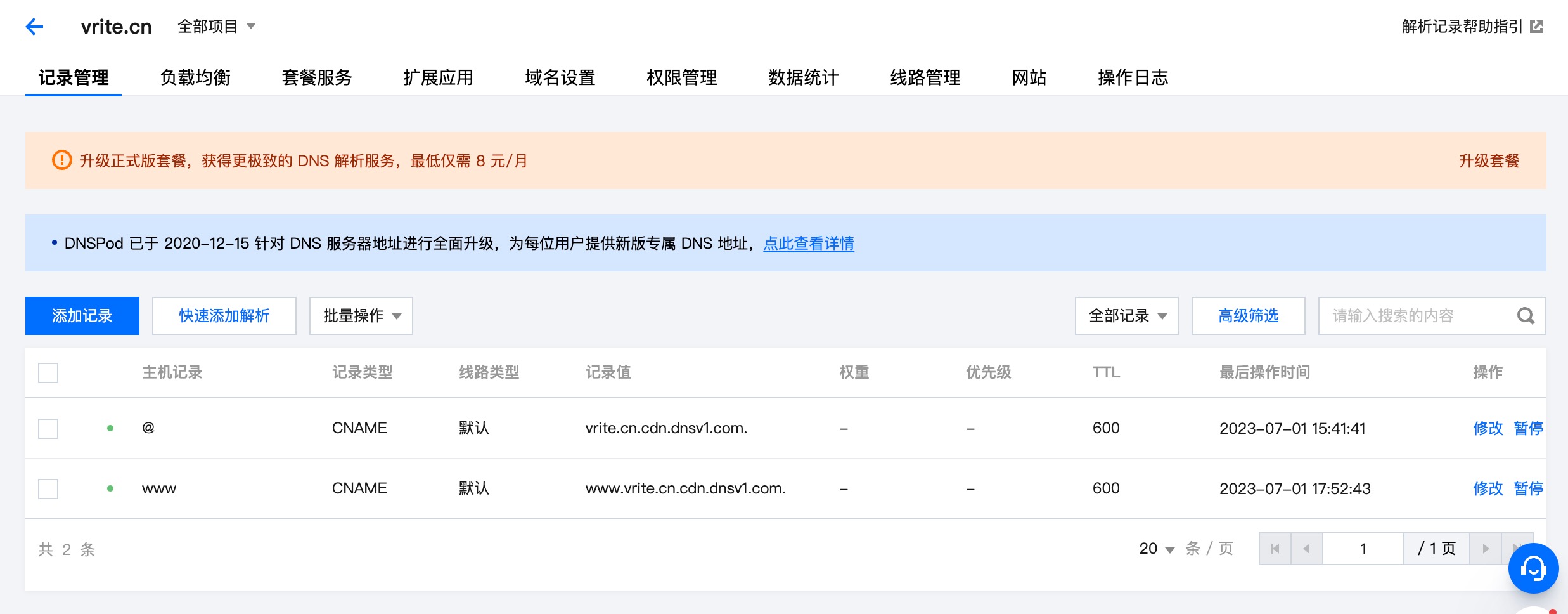Screen dimensions: 1568x614
Task: Select the checkbox for the www record row
Action: [x=48, y=488]
